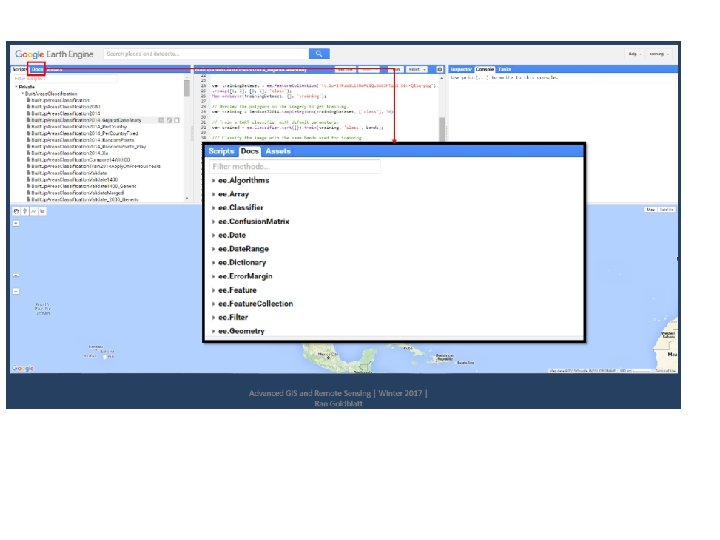Image resolution: width=720 pixels, height=540 pixels.
Task: Select the draw line map tool
Action: click(34, 211)
